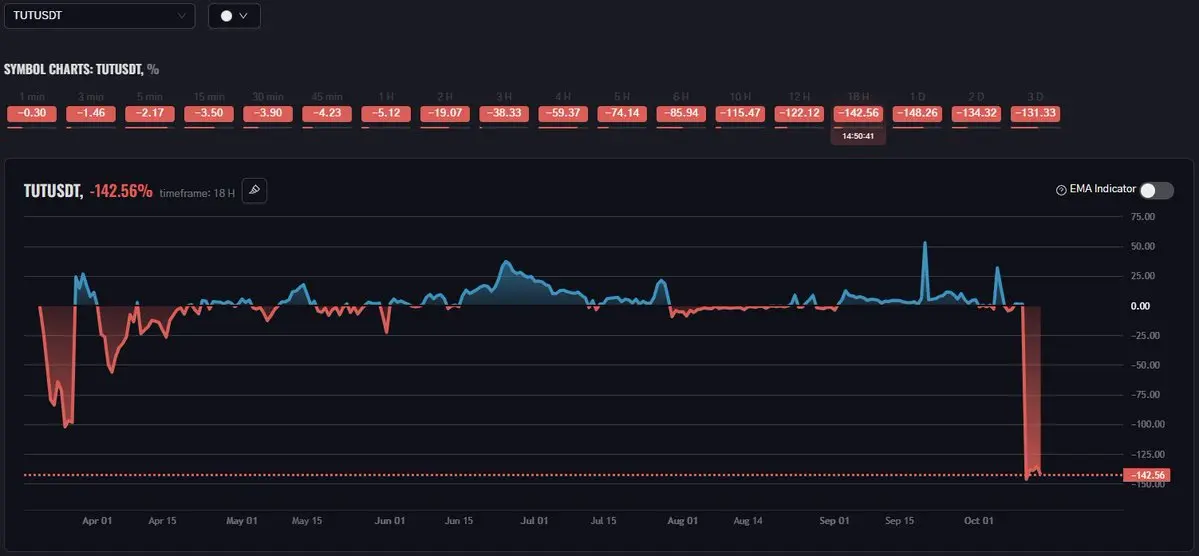The image size is (1199, 556).
Task: Click the Apr 15 date axis label
Action: pos(161,521)
